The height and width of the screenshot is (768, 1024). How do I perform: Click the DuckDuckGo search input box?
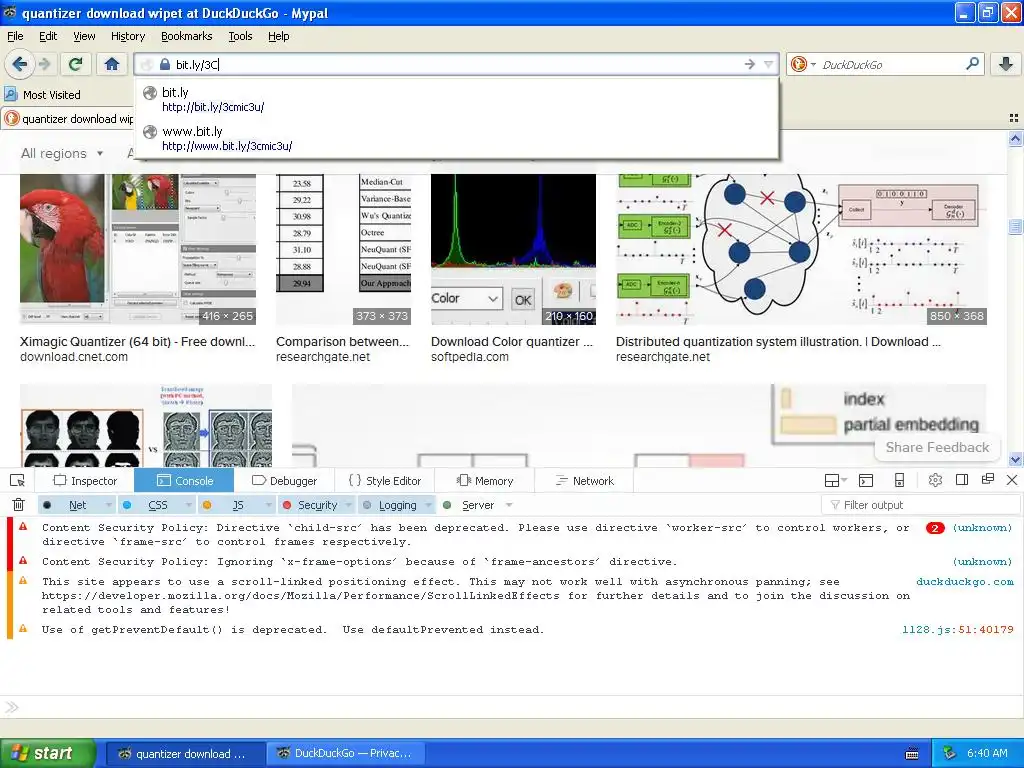(x=888, y=64)
